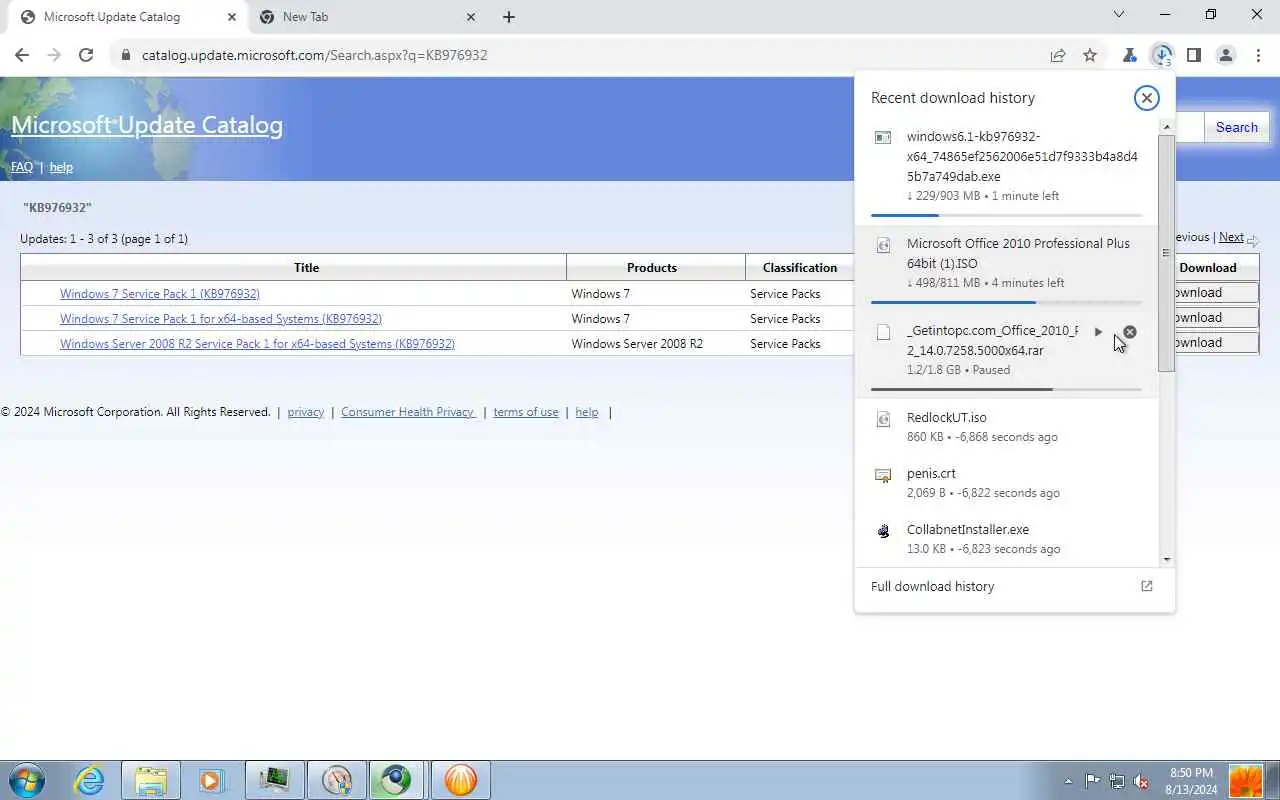Open Windows Server 2008 R2 SP1 x64 link
The width and height of the screenshot is (1280, 800).
pyautogui.click(x=257, y=344)
